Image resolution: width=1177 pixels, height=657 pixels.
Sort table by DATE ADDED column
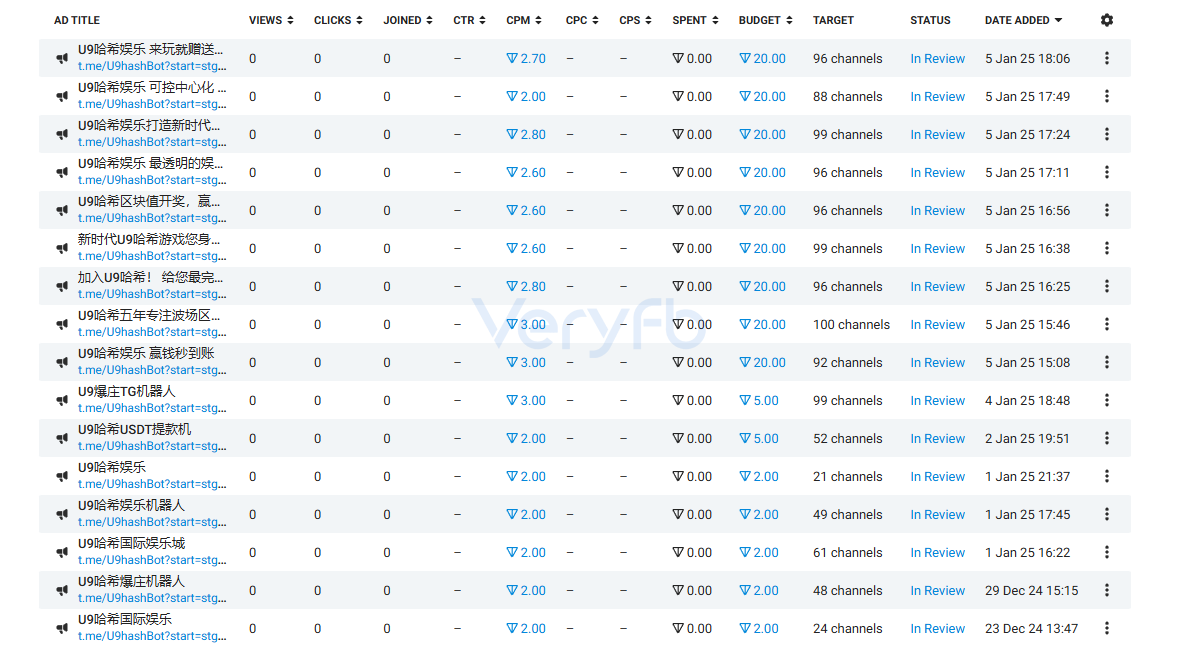[x=1023, y=20]
